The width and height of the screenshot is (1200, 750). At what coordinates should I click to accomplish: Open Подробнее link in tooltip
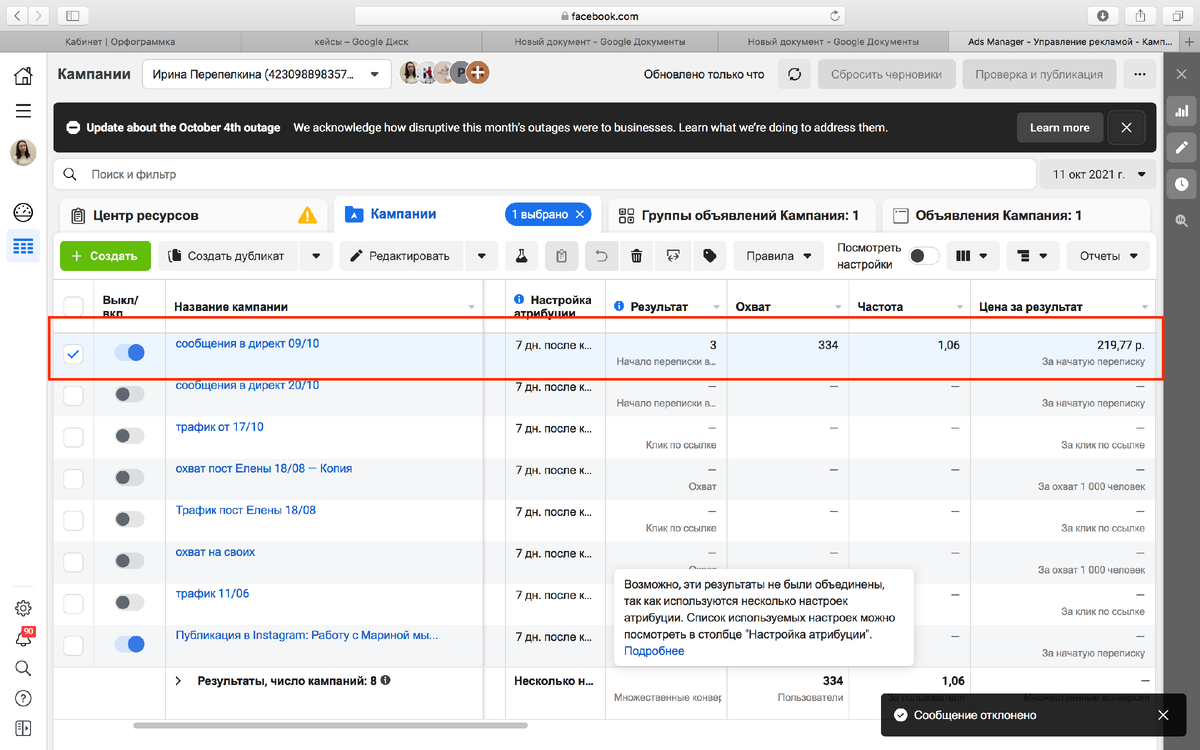(654, 651)
